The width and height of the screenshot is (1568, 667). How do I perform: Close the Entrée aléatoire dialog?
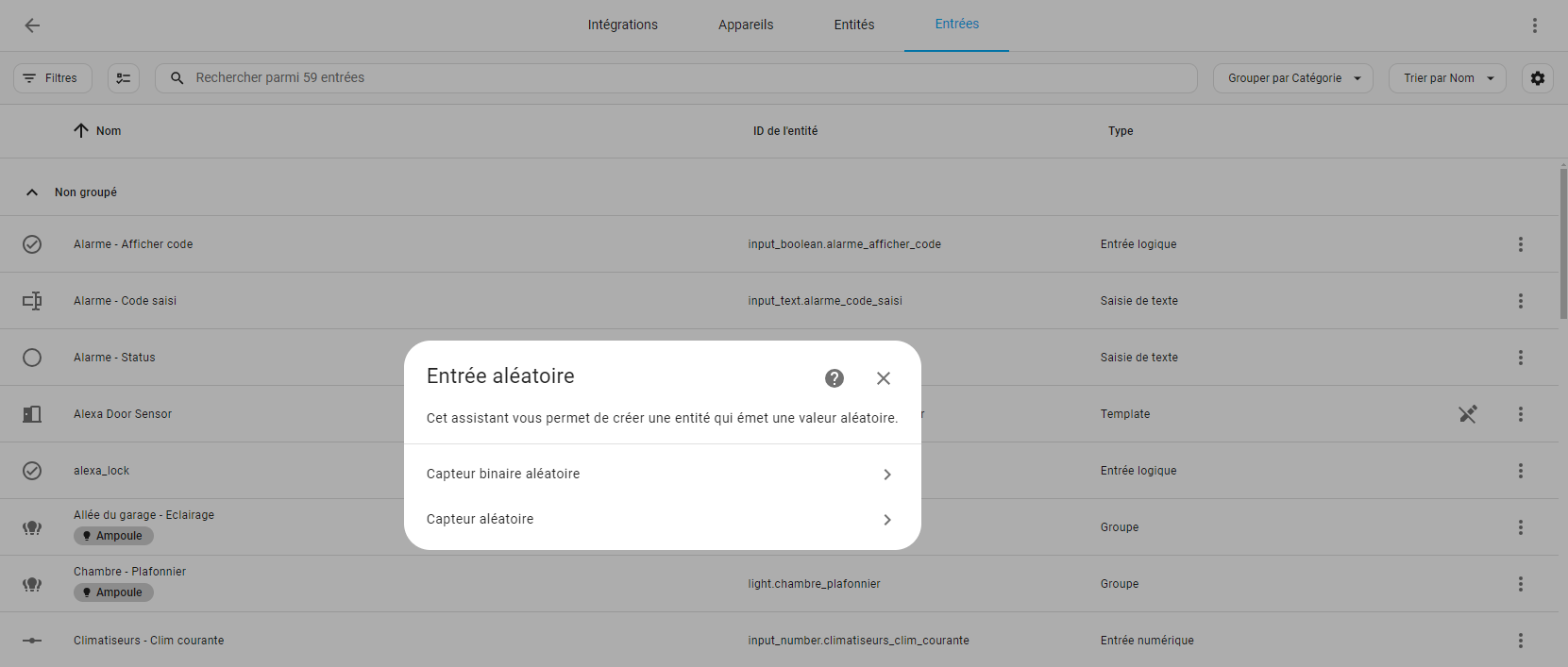[x=884, y=378]
